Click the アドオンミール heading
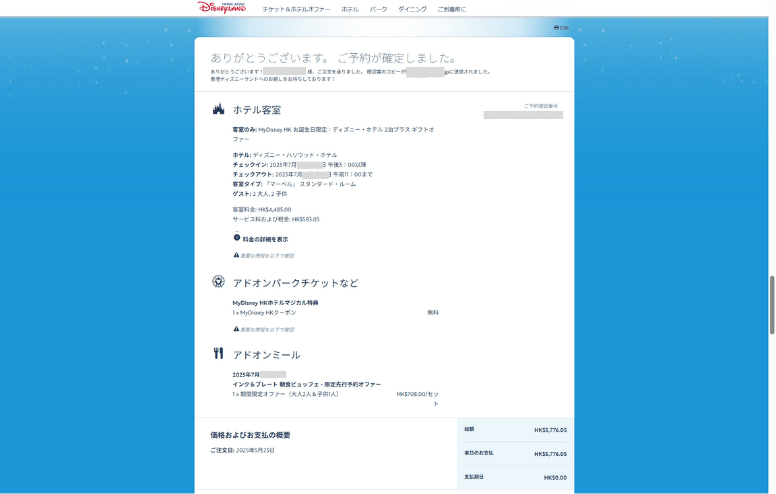Viewport: 776px width, 494px height. 266,355
